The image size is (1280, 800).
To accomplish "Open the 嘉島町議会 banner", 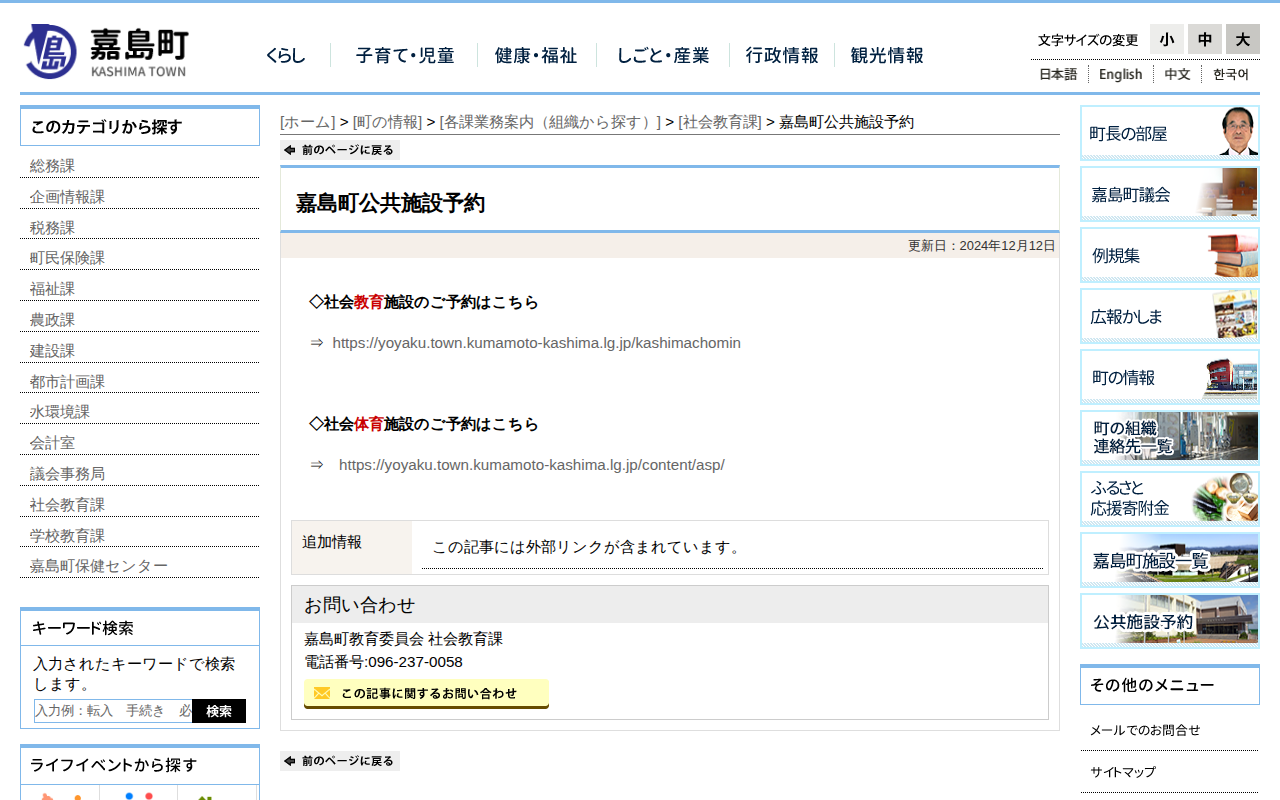I will pos(1168,193).
